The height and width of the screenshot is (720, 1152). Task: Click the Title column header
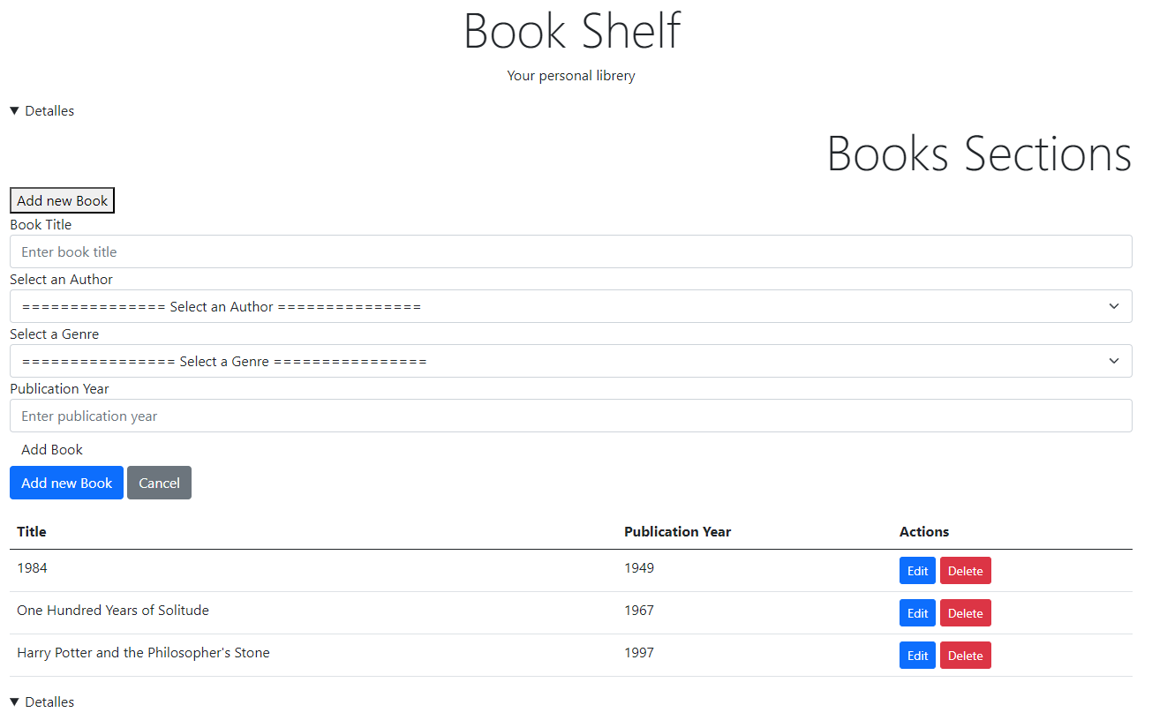pyautogui.click(x=31, y=531)
